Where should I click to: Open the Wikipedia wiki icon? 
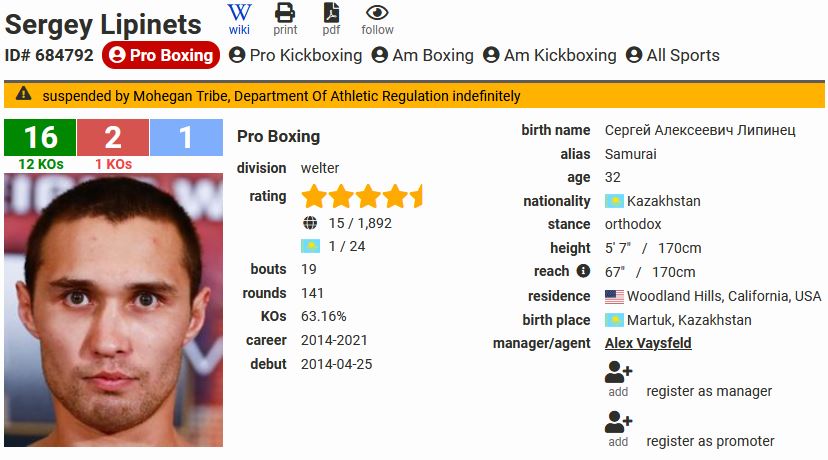coord(239,13)
